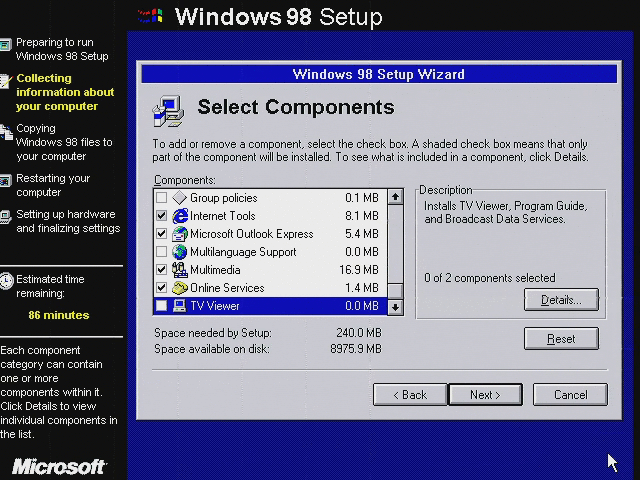The height and width of the screenshot is (480, 640).
Task: Click the Select Components computer icon
Action: tap(168, 111)
